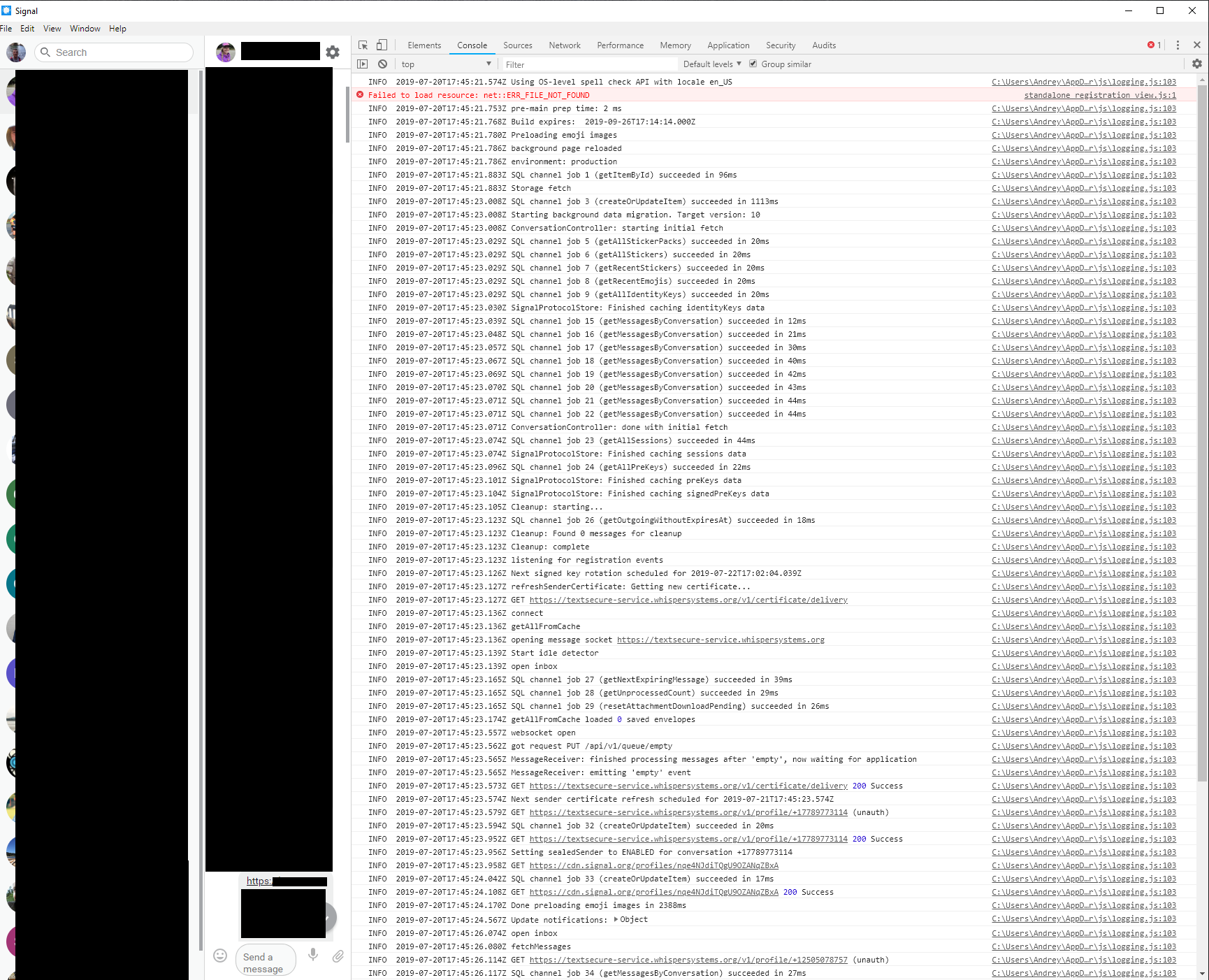Image resolution: width=1209 pixels, height=980 pixels.
Task: Attach a file with the paperclip icon
Action: pos(338,956)
